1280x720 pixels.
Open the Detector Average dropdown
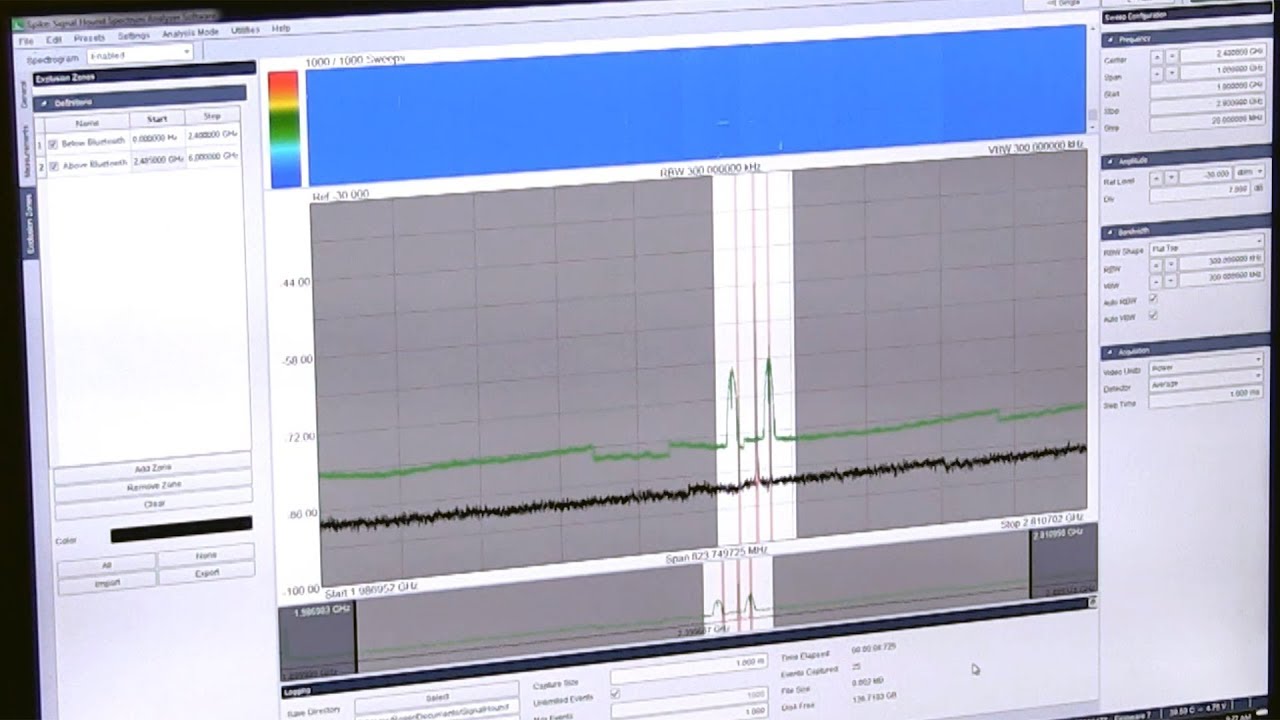pos(1207,379)
